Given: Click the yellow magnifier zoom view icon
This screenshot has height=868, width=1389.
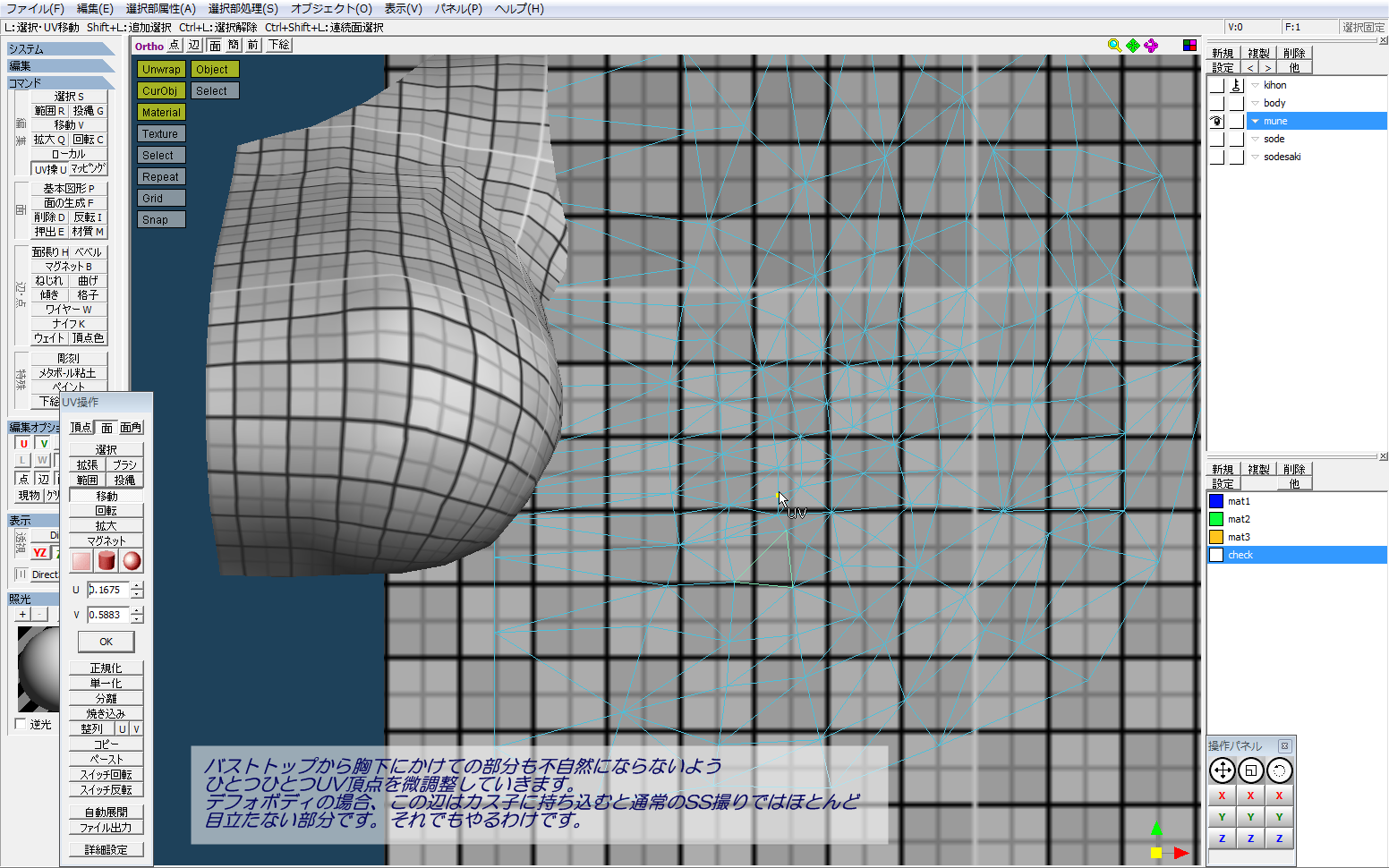Looking at the screenshot, I should [x=1114, y=46].
